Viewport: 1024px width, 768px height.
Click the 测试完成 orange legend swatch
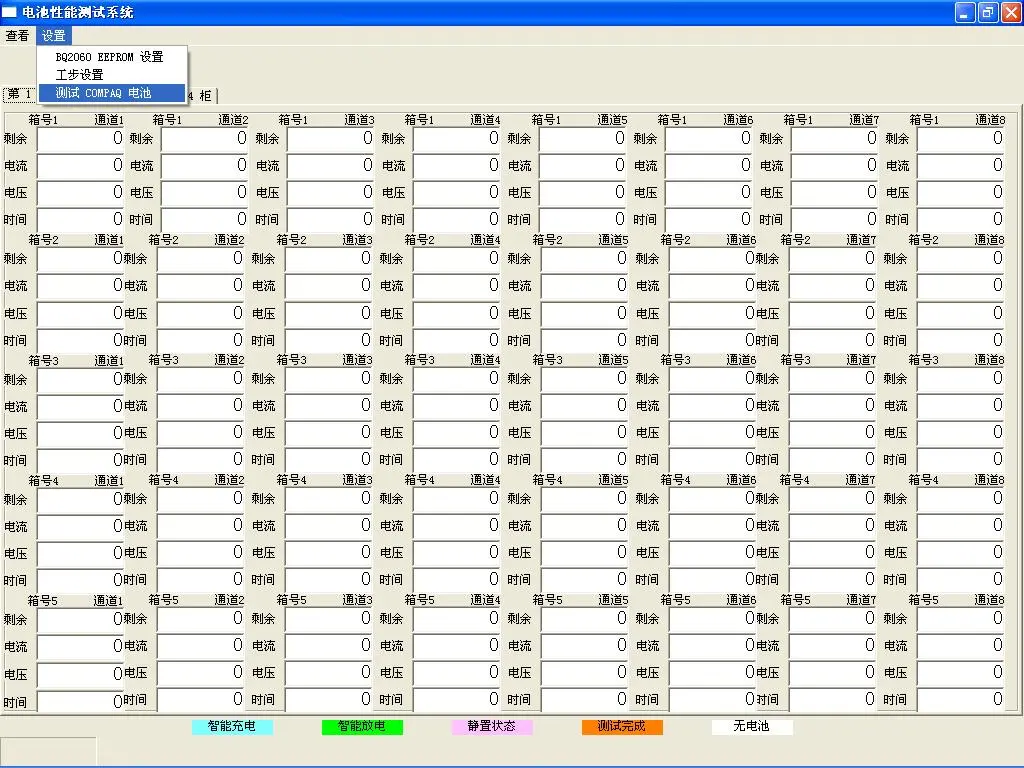click(x=622, y=726)
